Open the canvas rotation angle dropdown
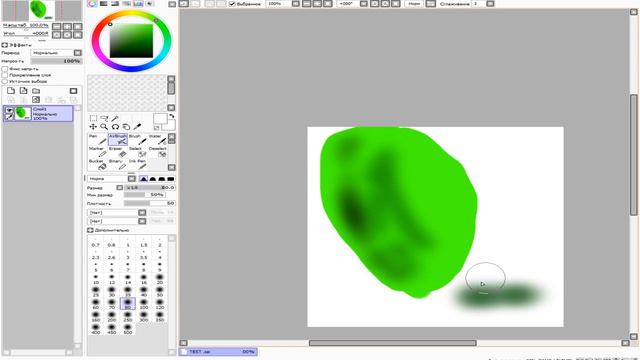The width and height of the screenshot is (640, 360). pyautogui.click(x=363, y=4)
